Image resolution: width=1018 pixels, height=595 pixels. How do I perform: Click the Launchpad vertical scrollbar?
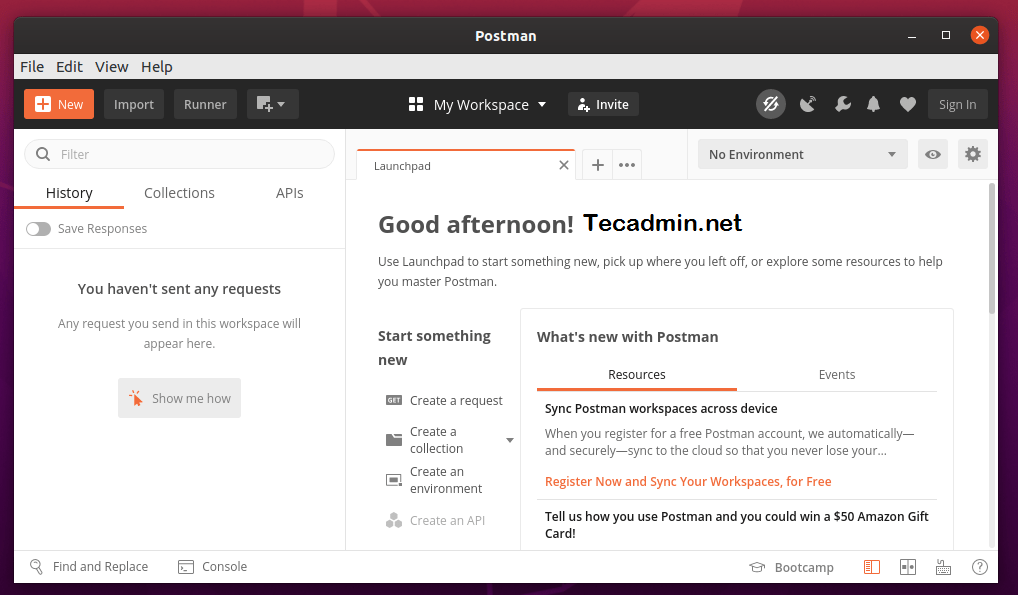(x=991, y=249)
